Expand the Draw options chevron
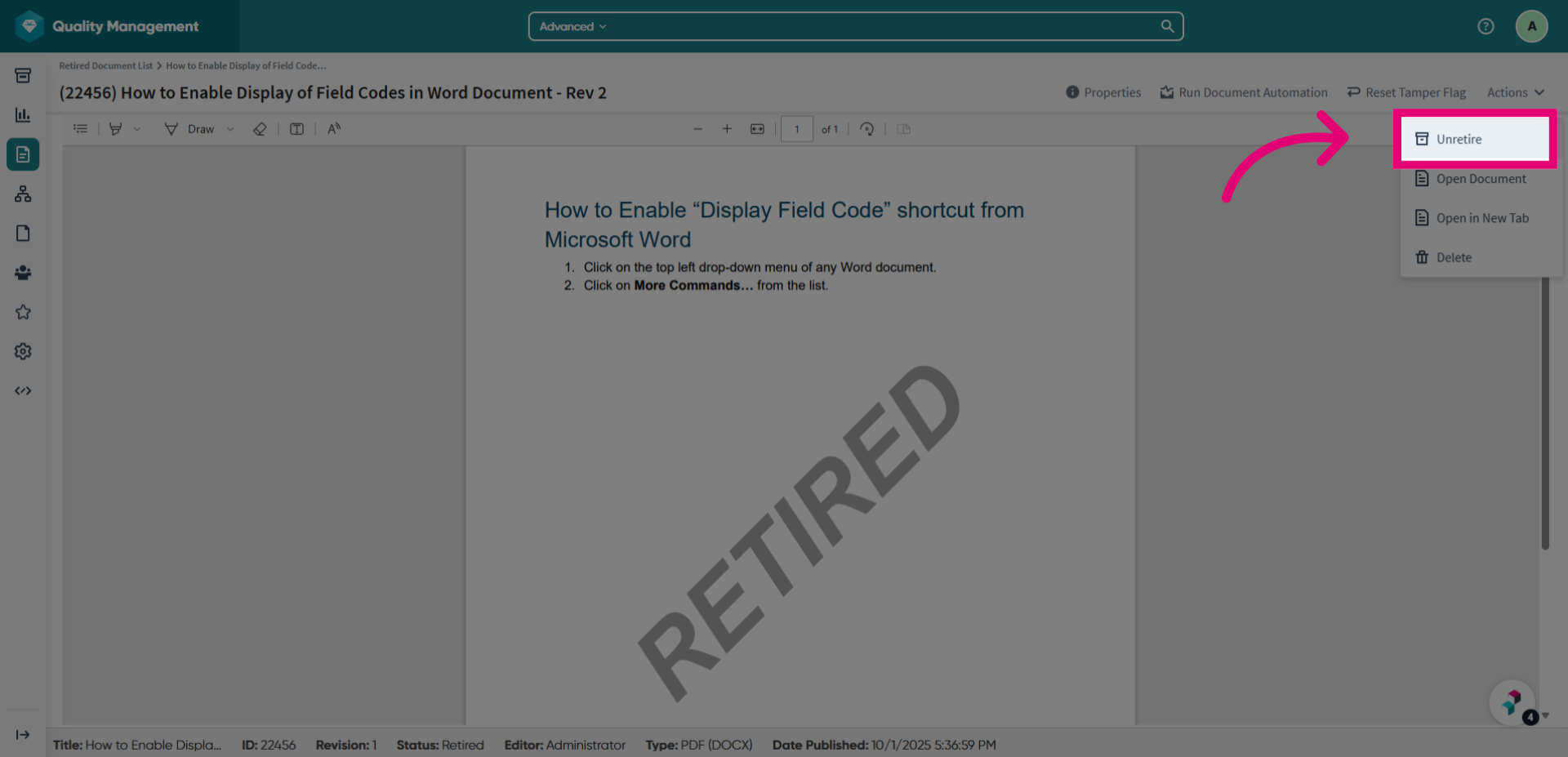Image resolution: width=1568 pixels, height=757 pixels. coord(230,129)
